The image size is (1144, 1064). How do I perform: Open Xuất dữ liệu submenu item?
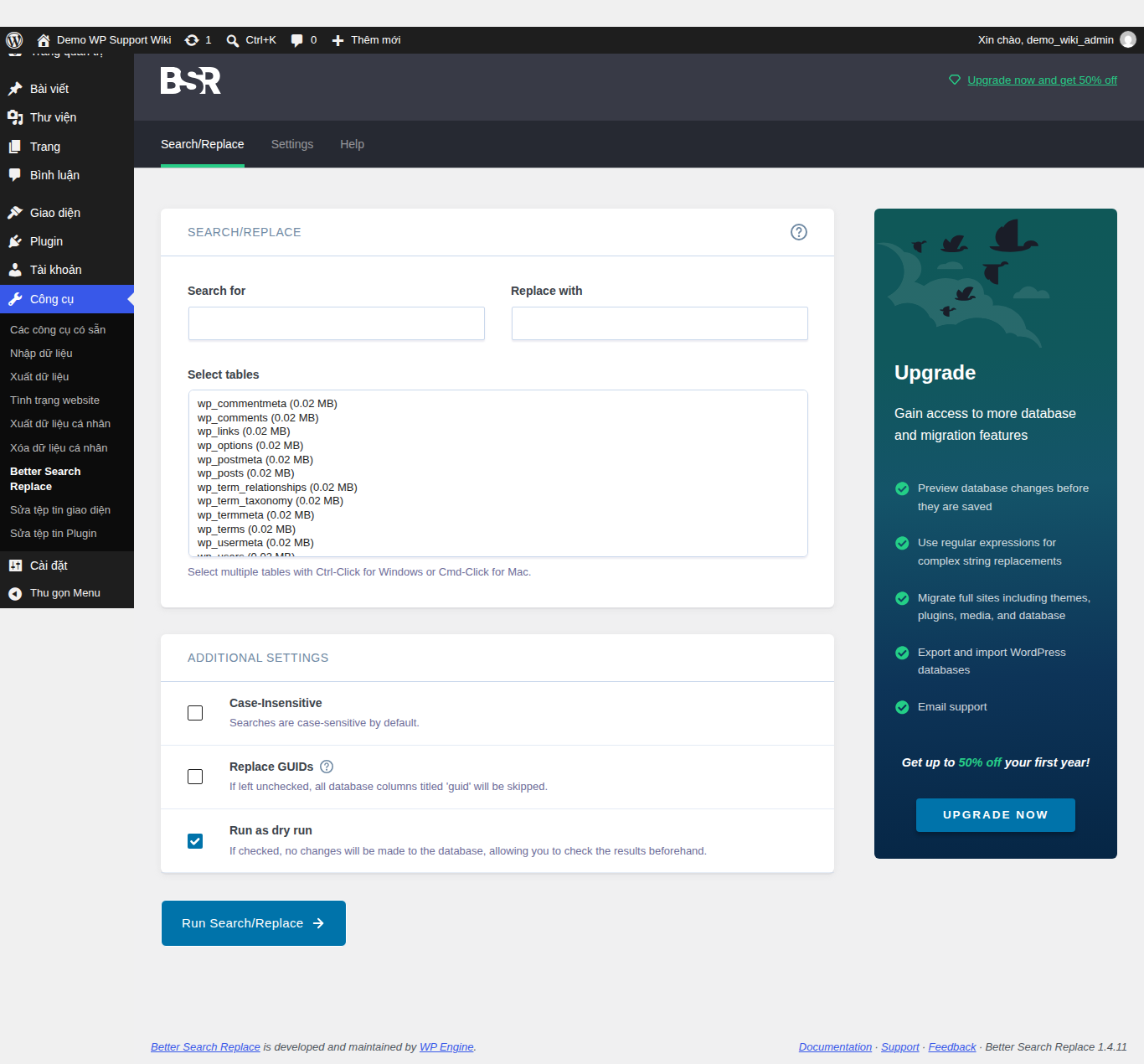pos(39,377)
